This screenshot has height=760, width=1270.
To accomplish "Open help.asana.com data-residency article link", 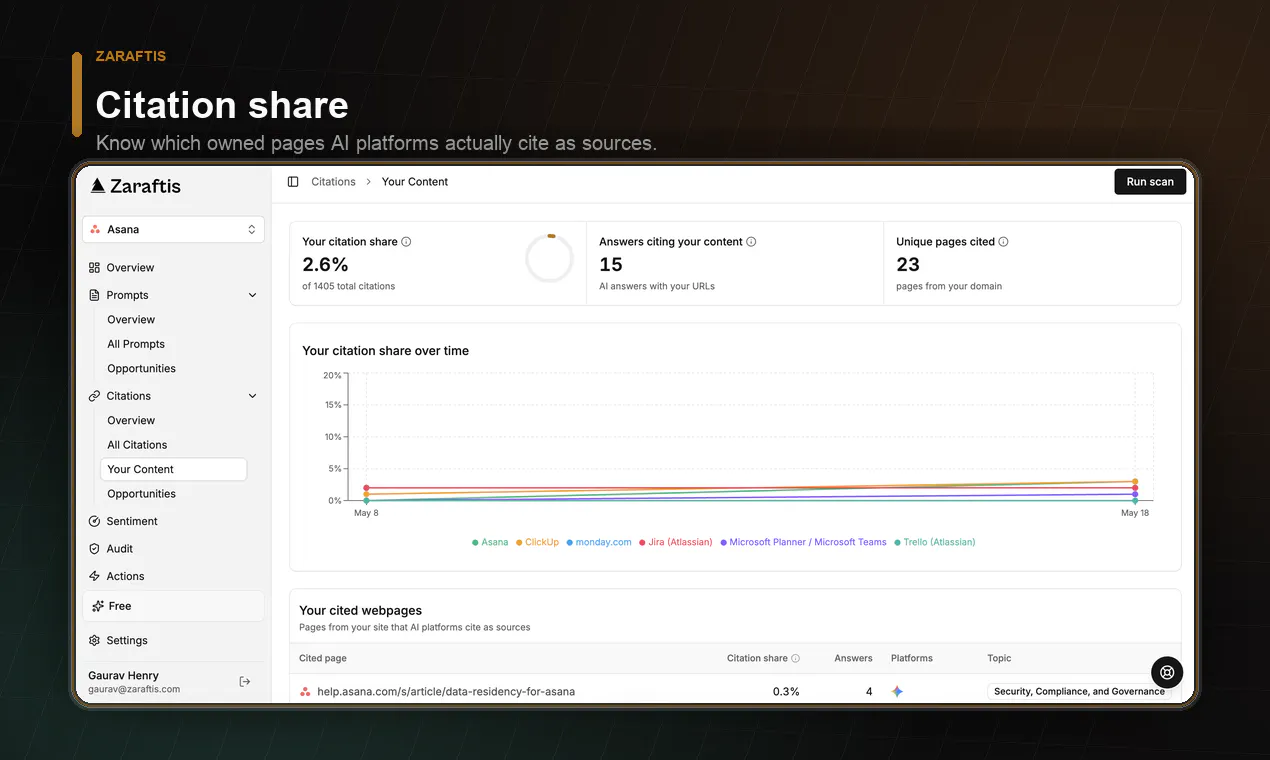I will click(x=446, y=691).
